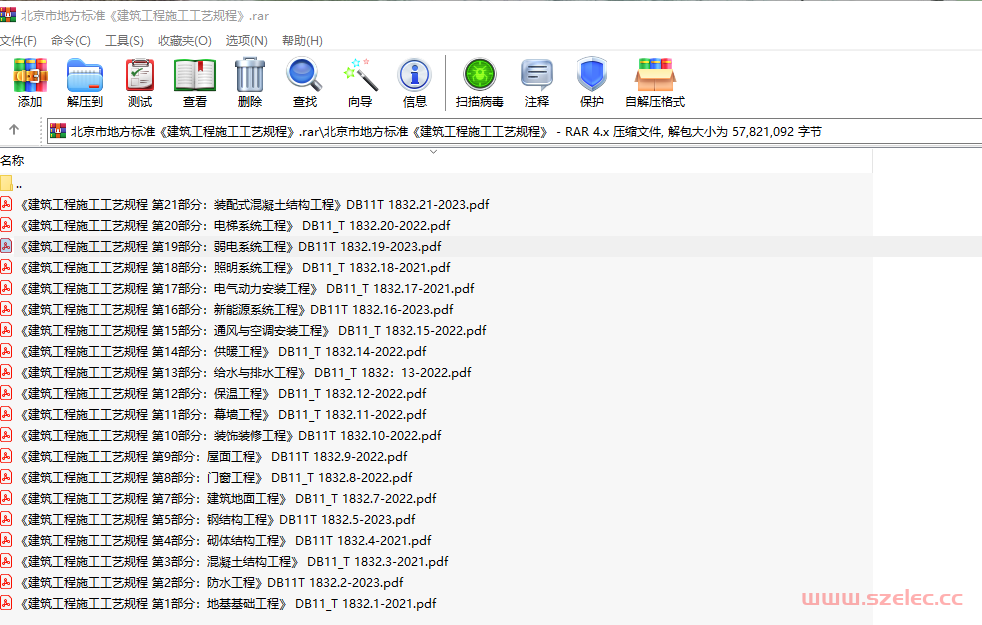Viewport: 982px width, 625px height.
Task: Select file name 第5部分：钢结构工程
Action: 218,519
